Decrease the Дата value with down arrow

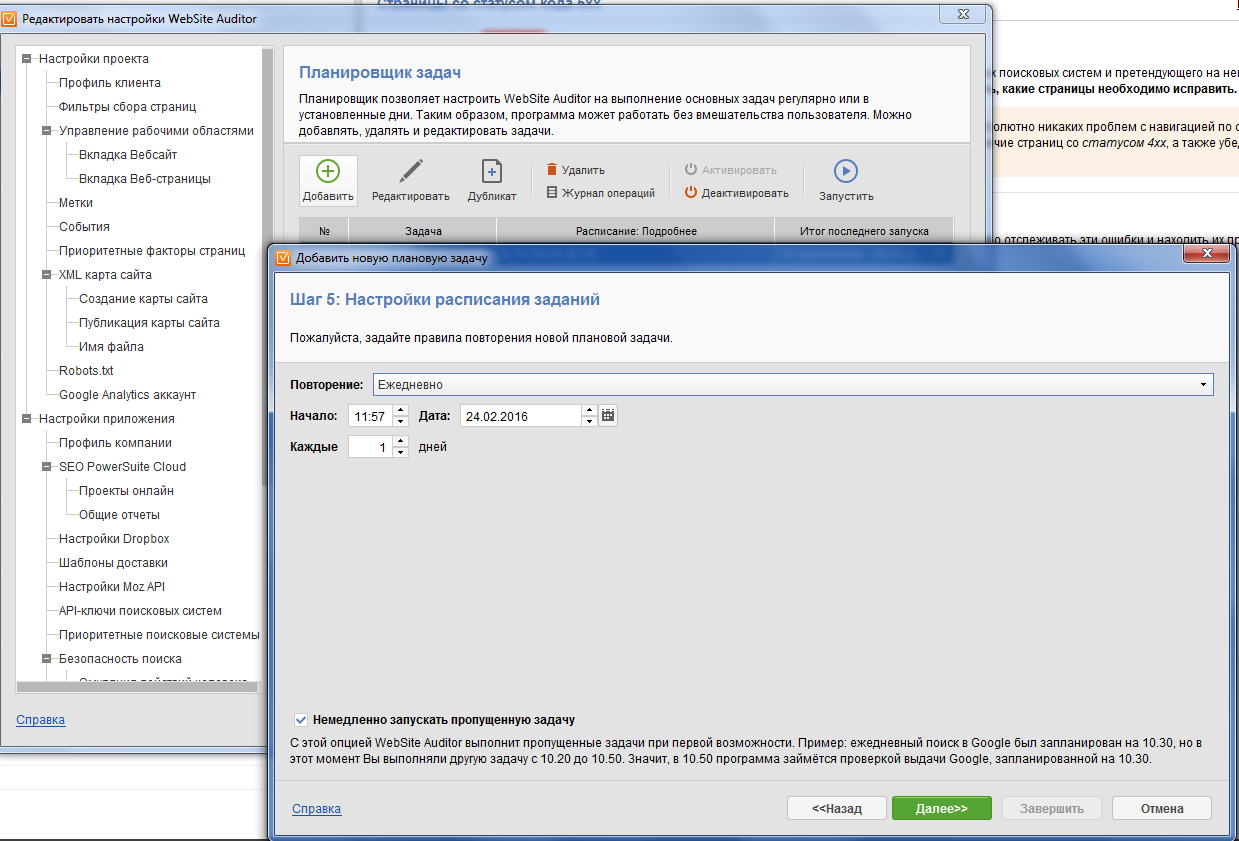click(589, 421)
